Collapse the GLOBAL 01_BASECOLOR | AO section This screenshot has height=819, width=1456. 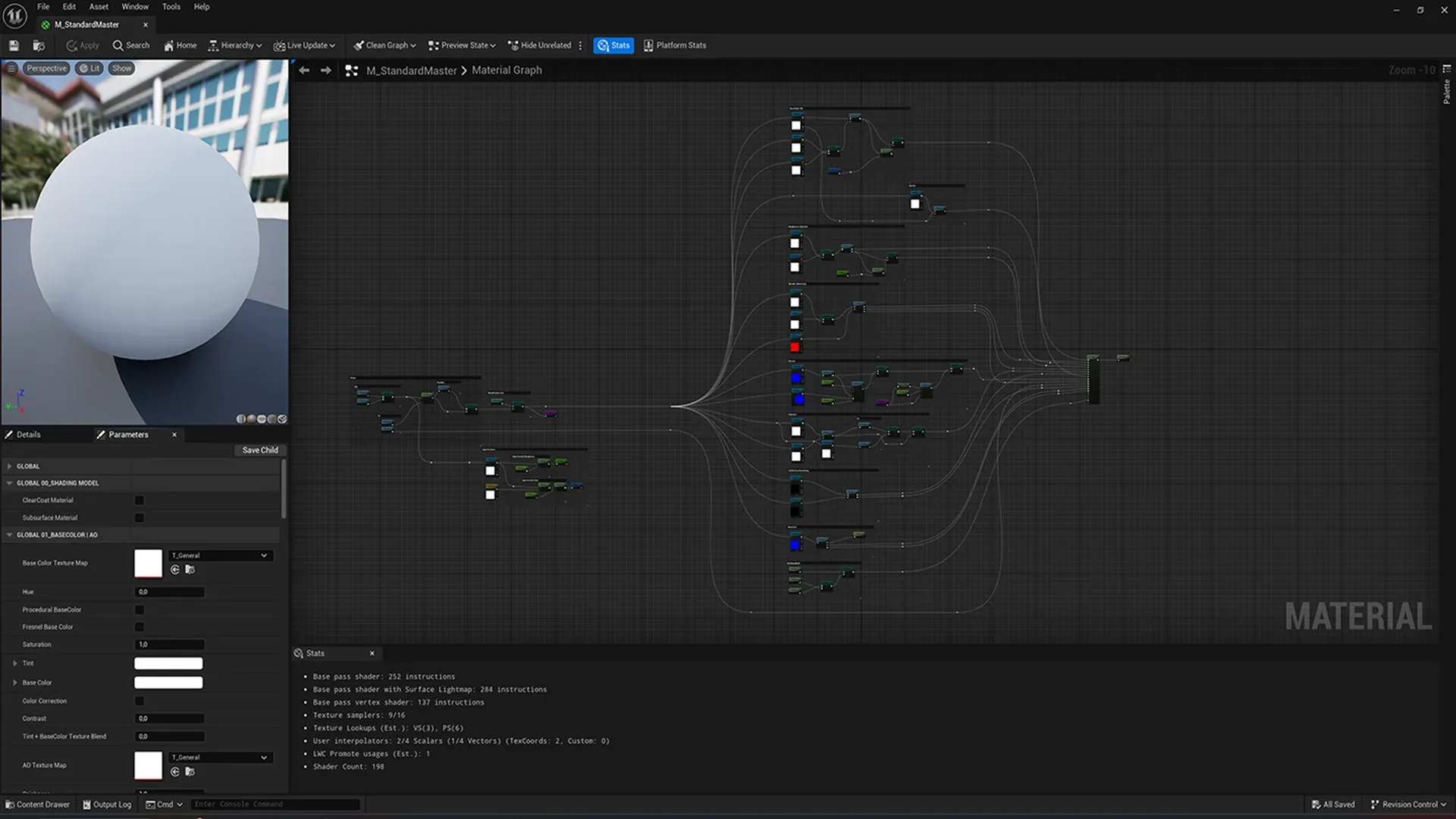click(x=9, y=535)
